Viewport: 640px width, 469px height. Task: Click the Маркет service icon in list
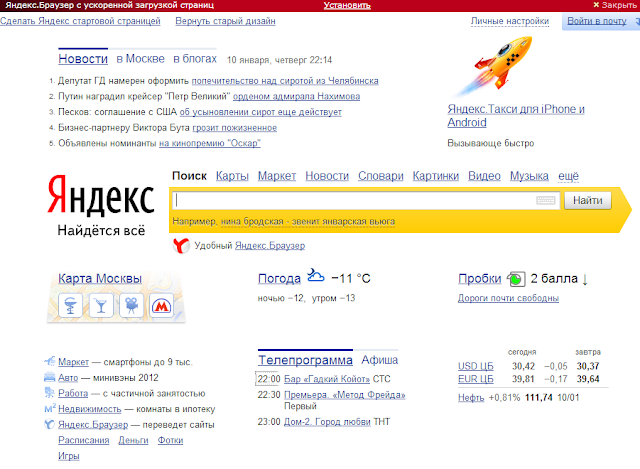[50, 361]
